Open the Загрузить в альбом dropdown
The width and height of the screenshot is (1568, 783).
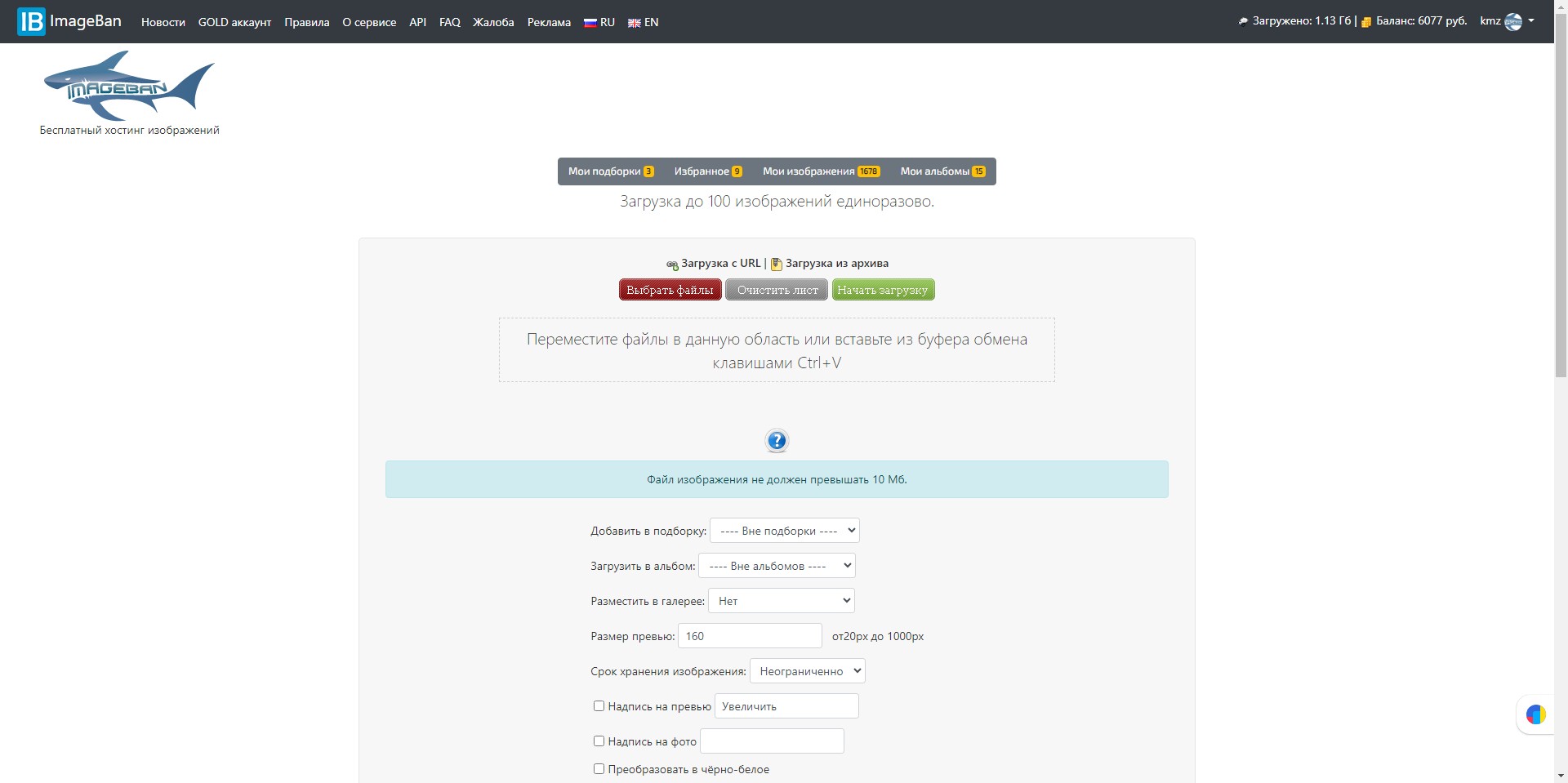pyautogui.click(x=777, y=566)
